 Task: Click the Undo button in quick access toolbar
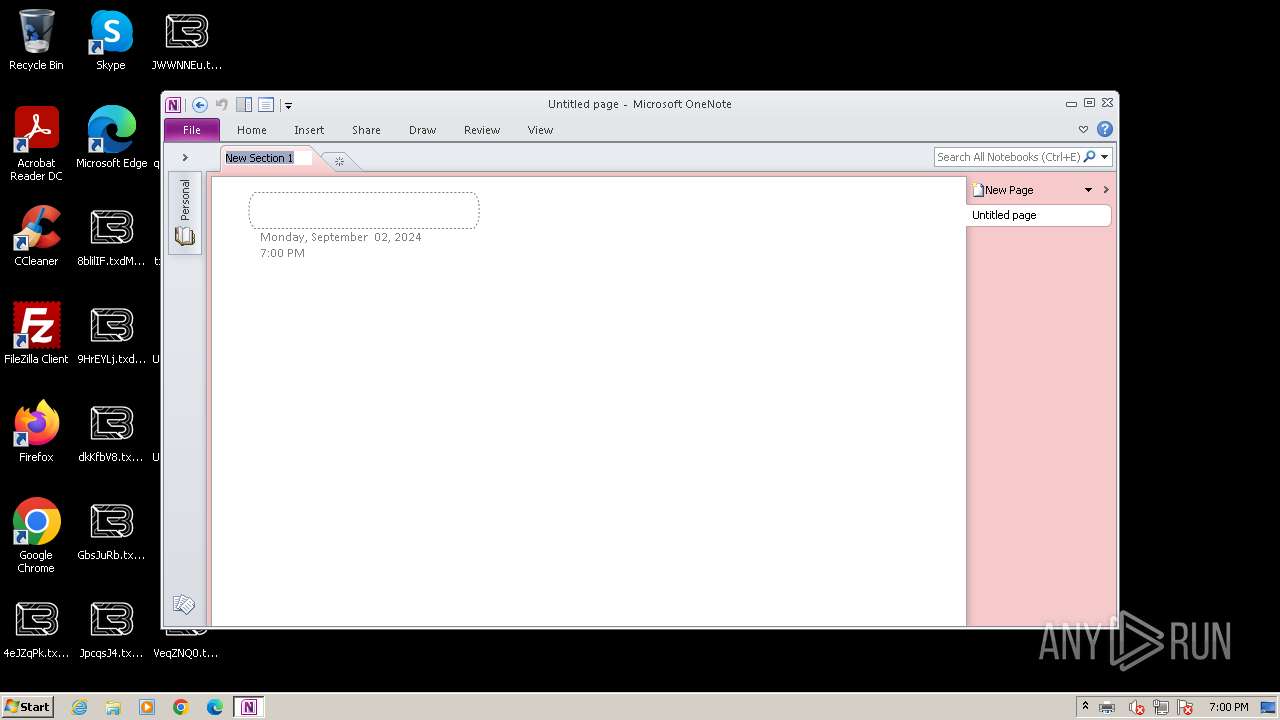coord(222,104)
